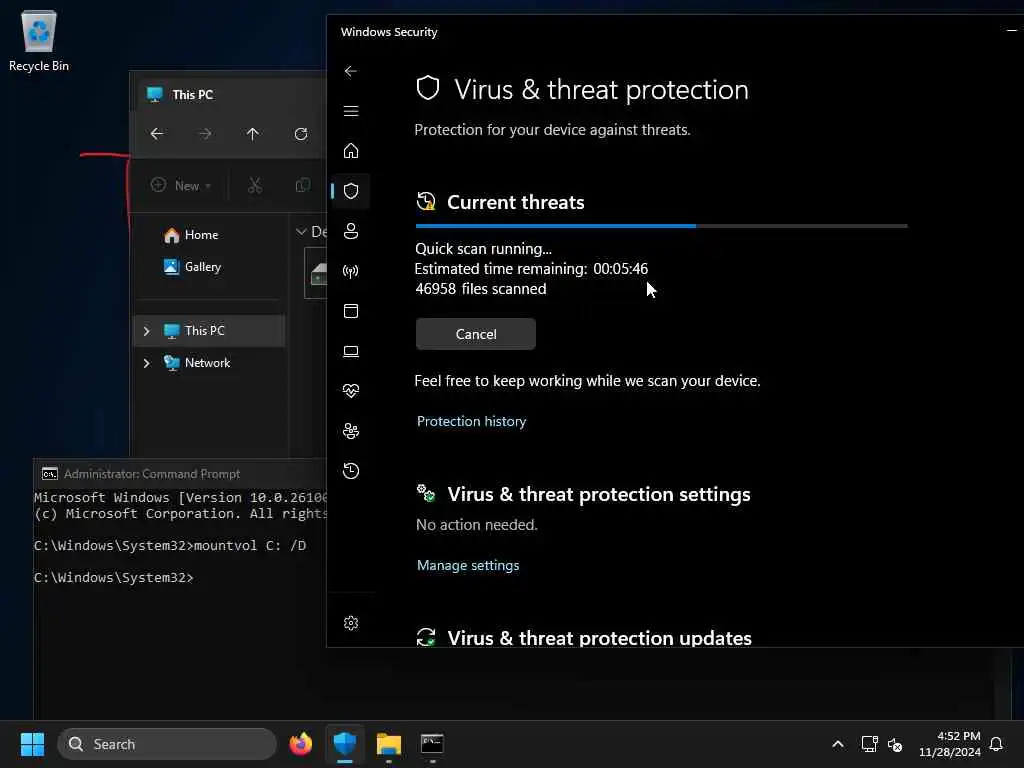Go up one folder in File Explorer
This screenshot has height=768, width=1024.
click(x=253, y=134)
